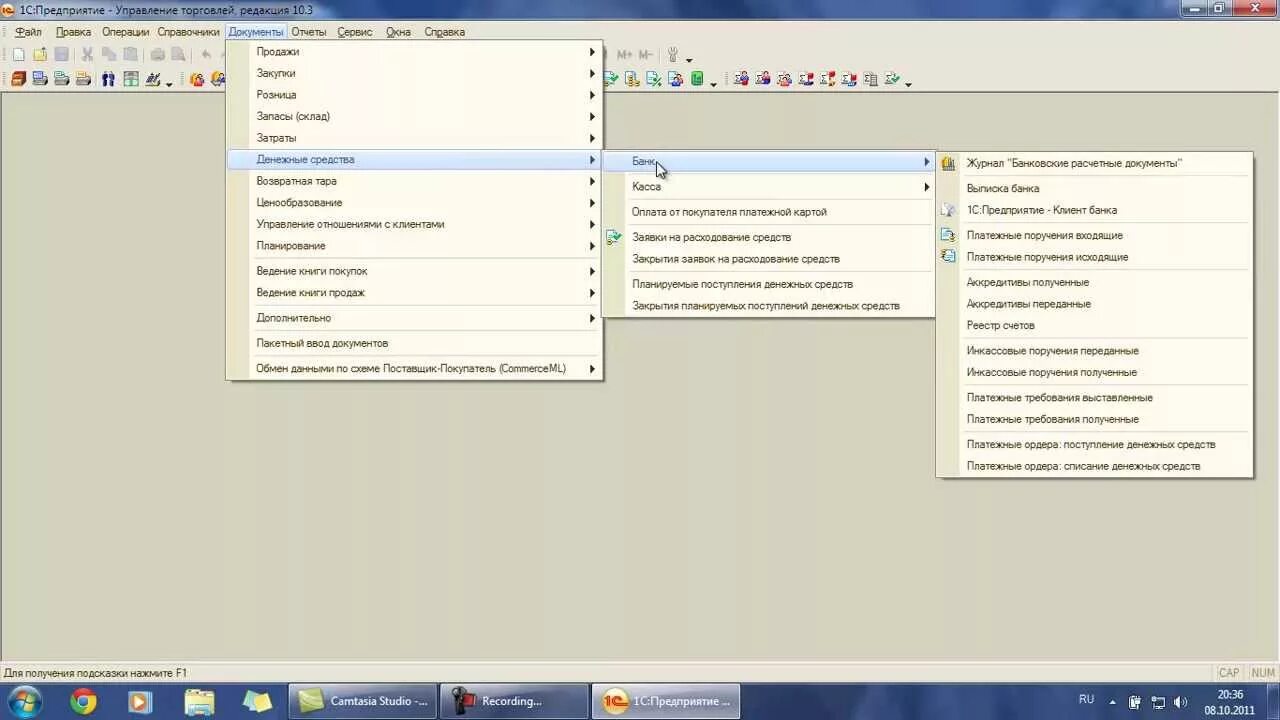Viewport: 1280px width, 720px height.
Task: Select Управление отношениями с клиентами item
Action: click(415, 224)
